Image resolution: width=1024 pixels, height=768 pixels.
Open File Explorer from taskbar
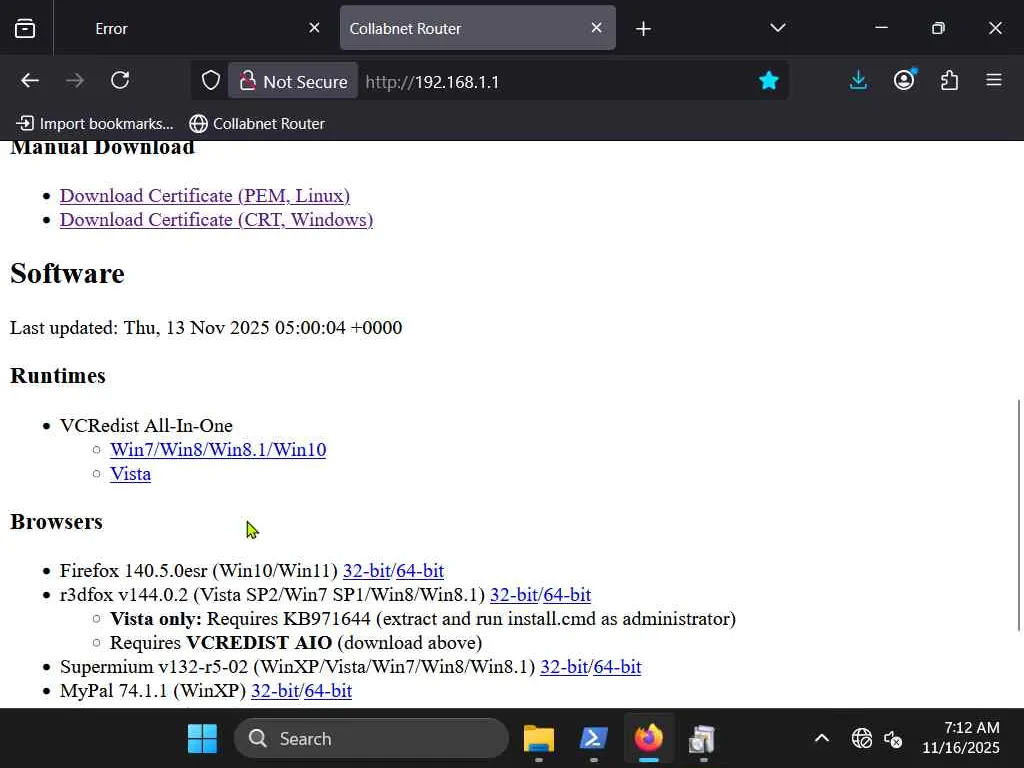539,739
